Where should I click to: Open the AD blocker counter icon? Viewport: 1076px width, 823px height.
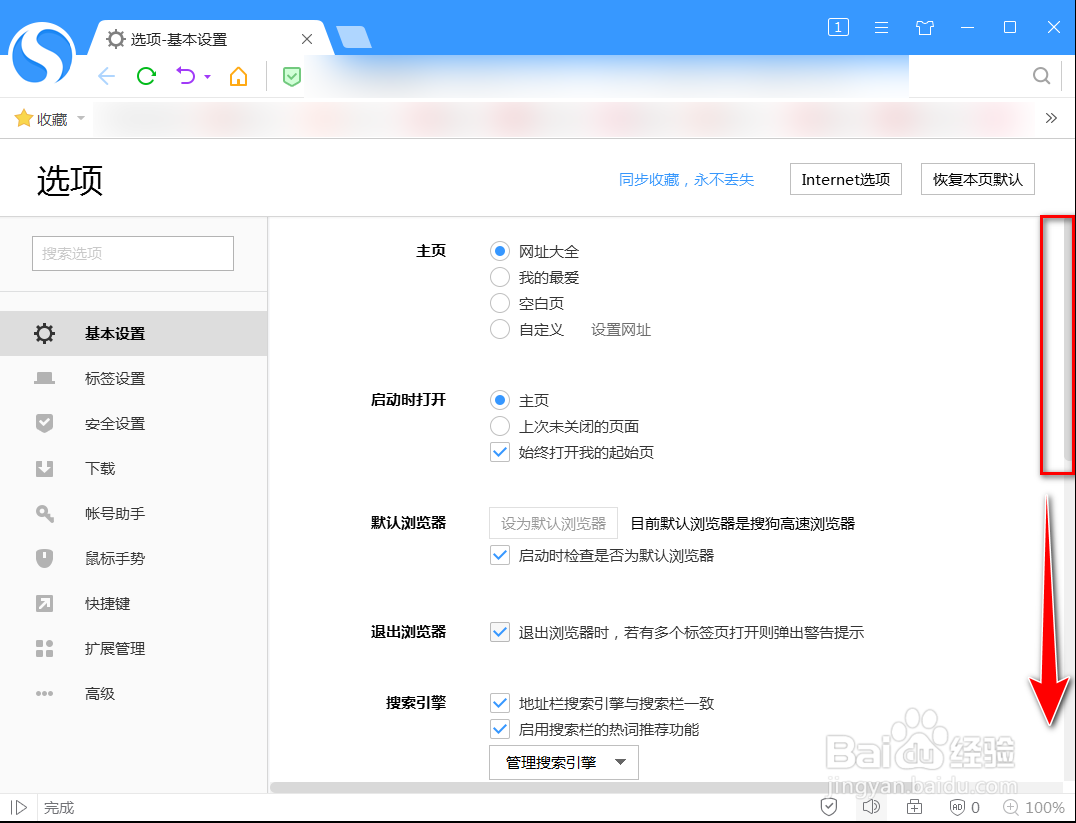click(x=963, y=807)
